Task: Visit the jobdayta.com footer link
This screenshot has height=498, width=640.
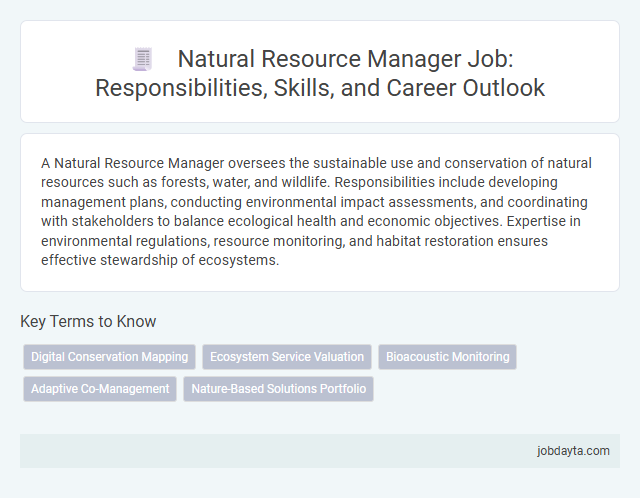Action: pos(573,451)
